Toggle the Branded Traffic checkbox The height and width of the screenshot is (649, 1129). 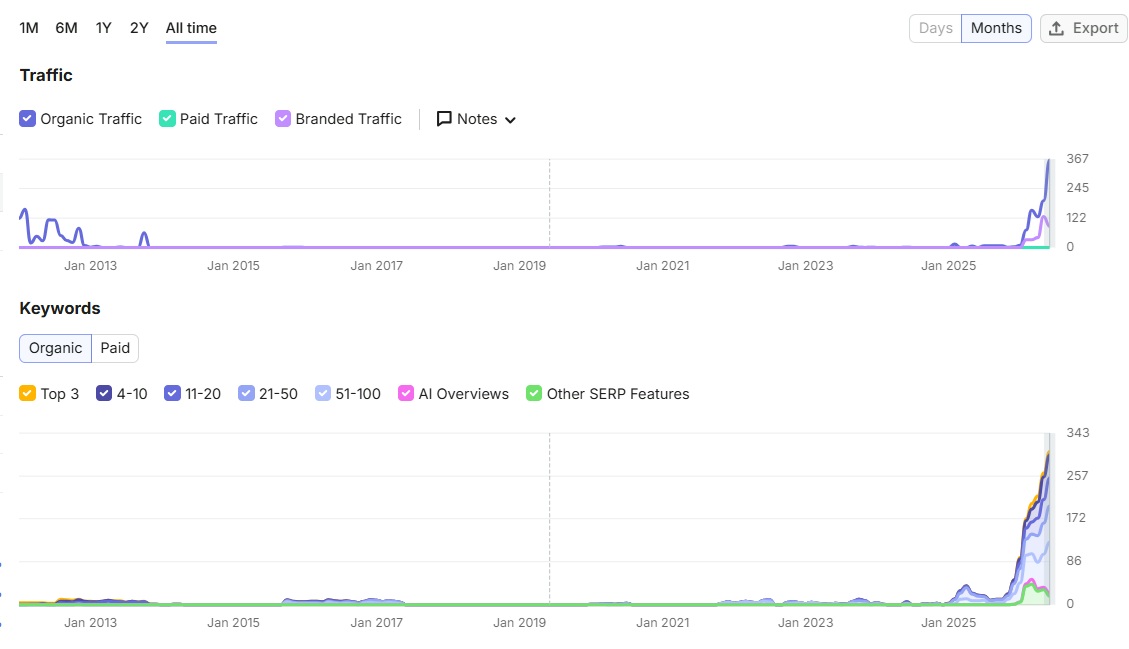coord(283,119)
